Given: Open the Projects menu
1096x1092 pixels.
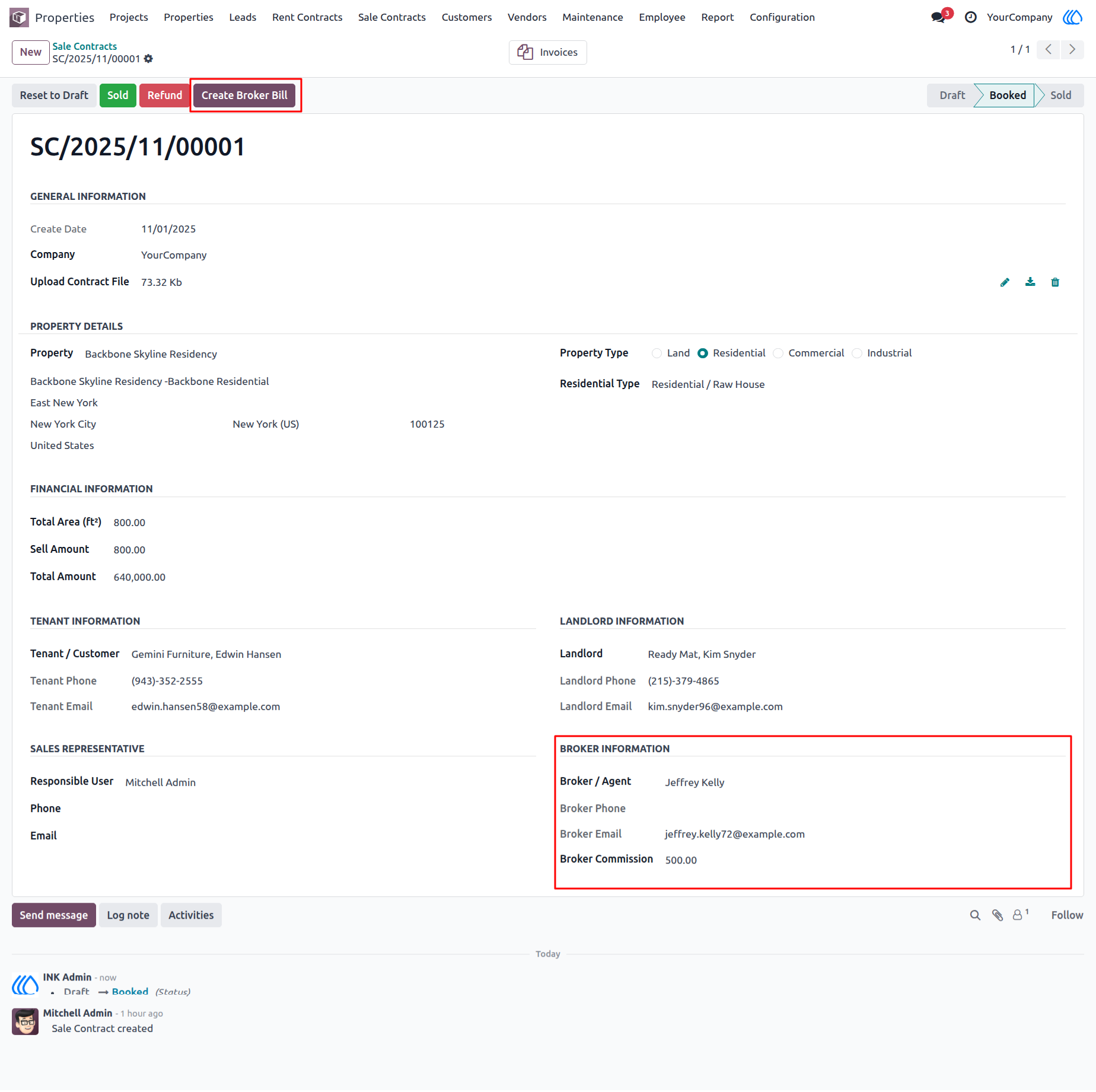Looking at the screenshot, I should coord(129,17).
